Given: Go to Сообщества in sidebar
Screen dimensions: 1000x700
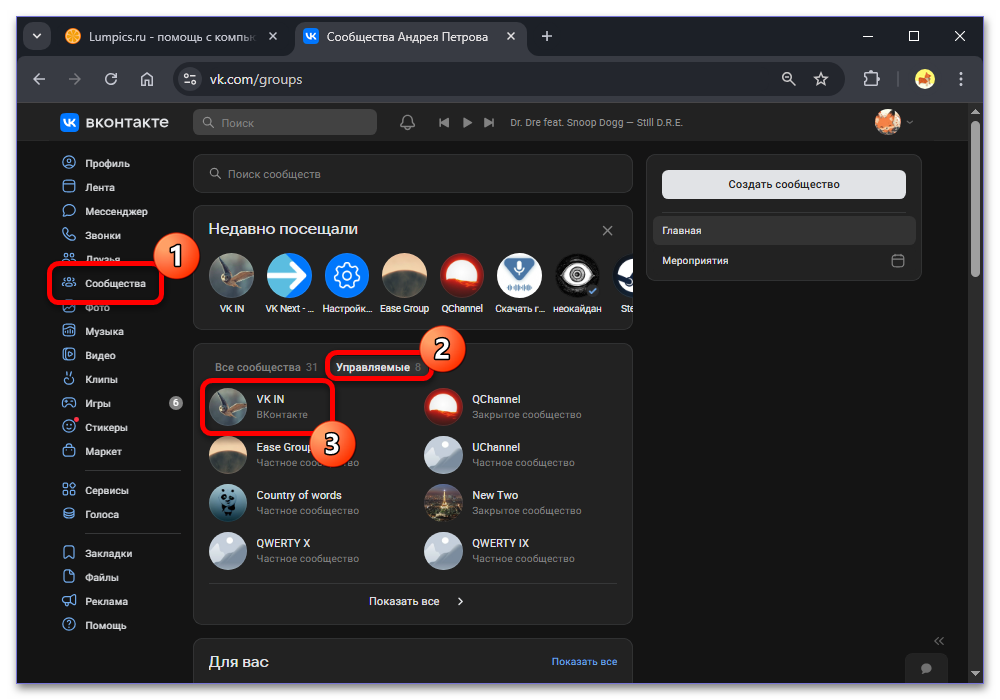Looking at the screenshot, I should point(104,283).
